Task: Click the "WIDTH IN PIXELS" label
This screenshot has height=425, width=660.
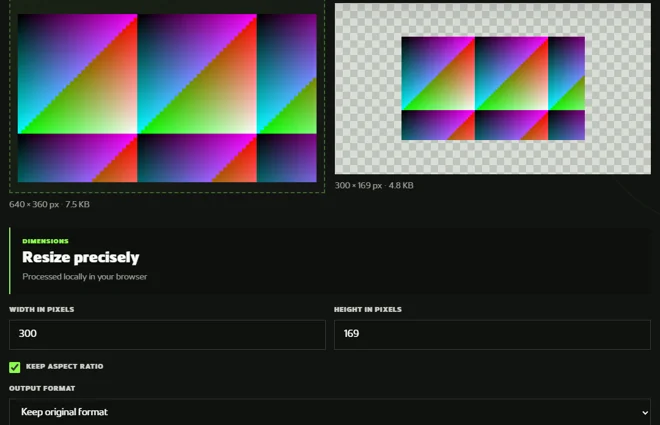Action: [42, 309]
